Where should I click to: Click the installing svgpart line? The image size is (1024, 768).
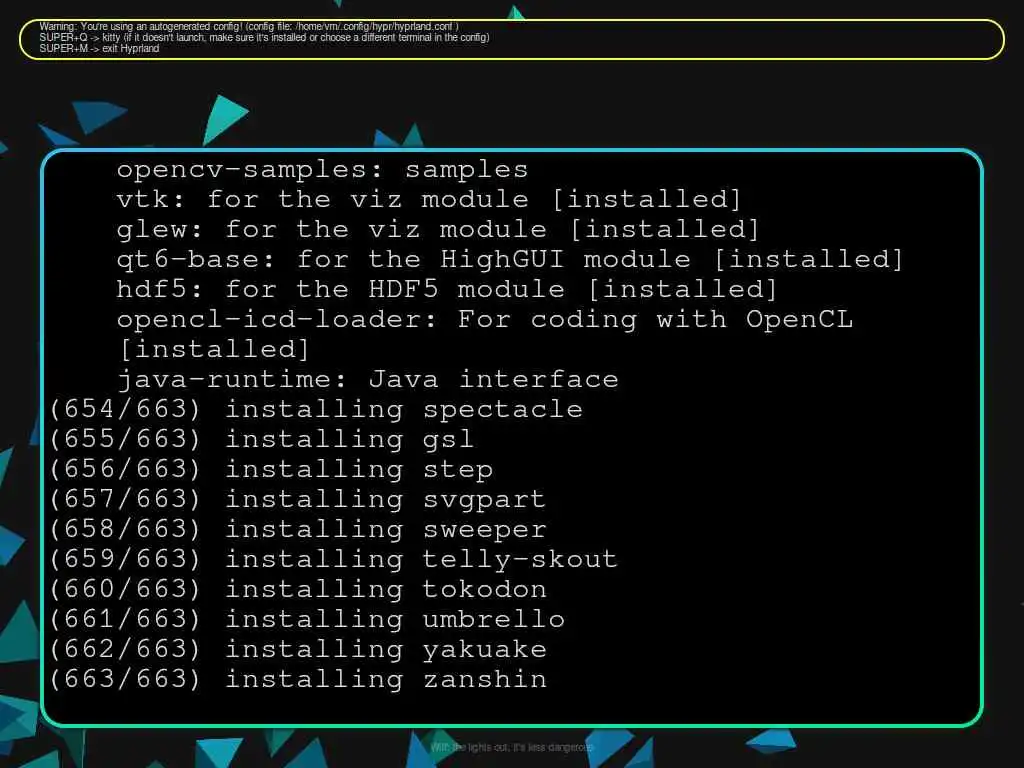[x=298, y=500]
